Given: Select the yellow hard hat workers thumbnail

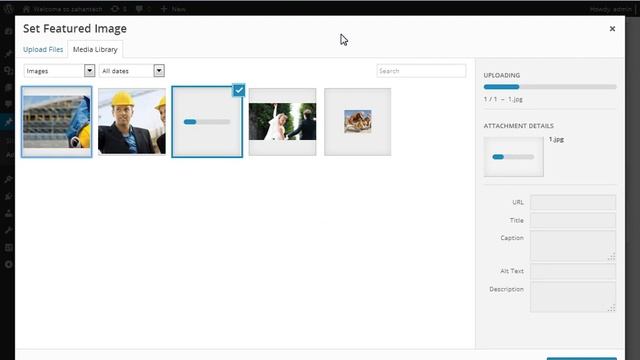Looking at the screenshot, I should pyautogui.click(x=132, y=122).
